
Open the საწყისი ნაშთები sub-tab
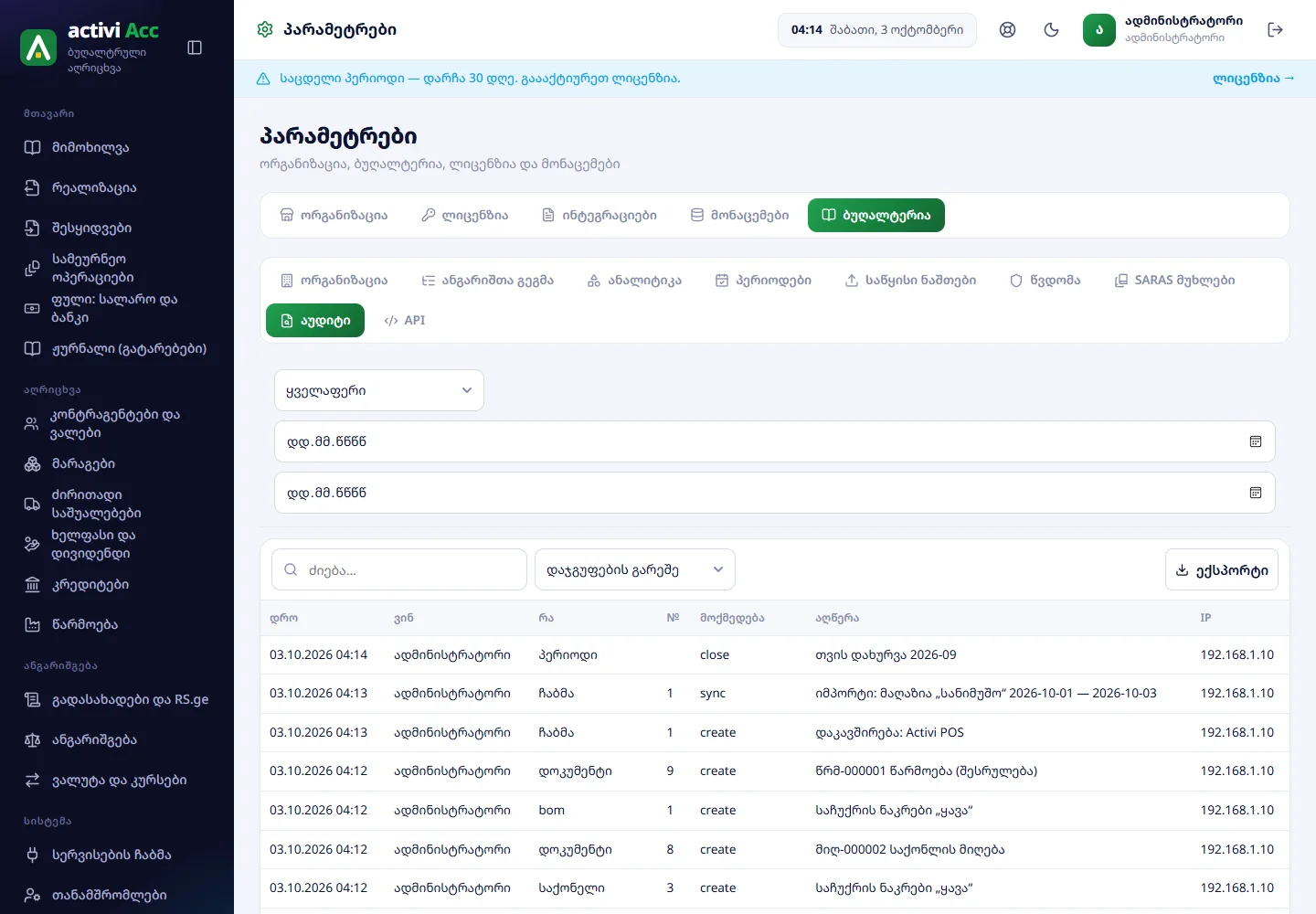910,281
